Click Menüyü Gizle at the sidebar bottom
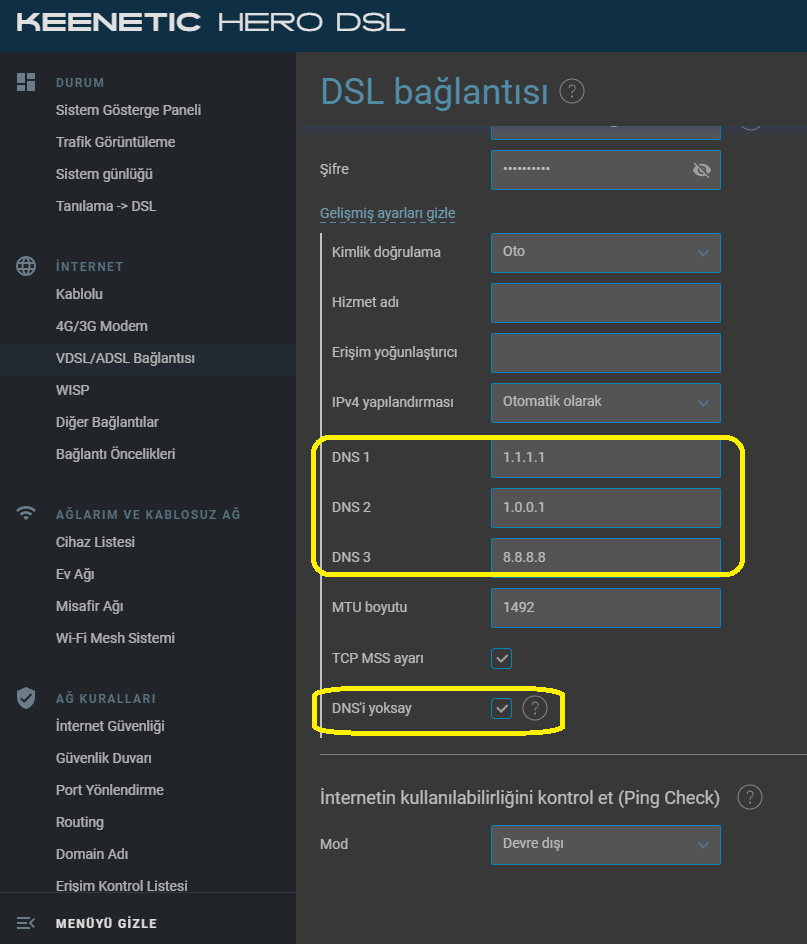 pyautogui.click(x=106, y=923)
